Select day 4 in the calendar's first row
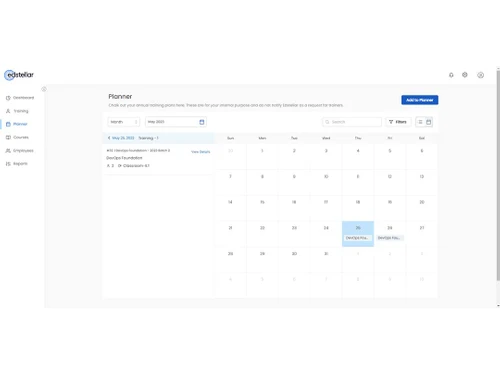500x375 pixels. 358,156
